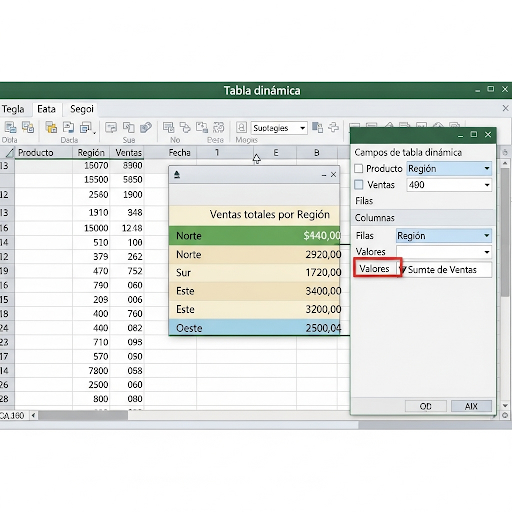Click the OD button in field panel

[x=426, y=406]
